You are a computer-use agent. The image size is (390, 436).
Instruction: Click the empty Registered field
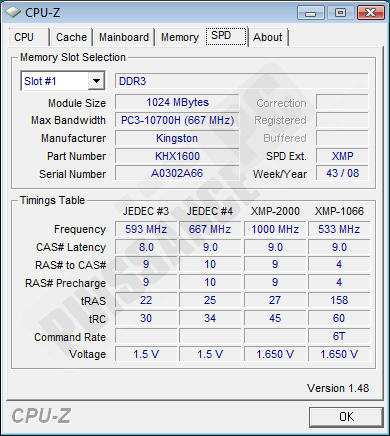(342, 120)
